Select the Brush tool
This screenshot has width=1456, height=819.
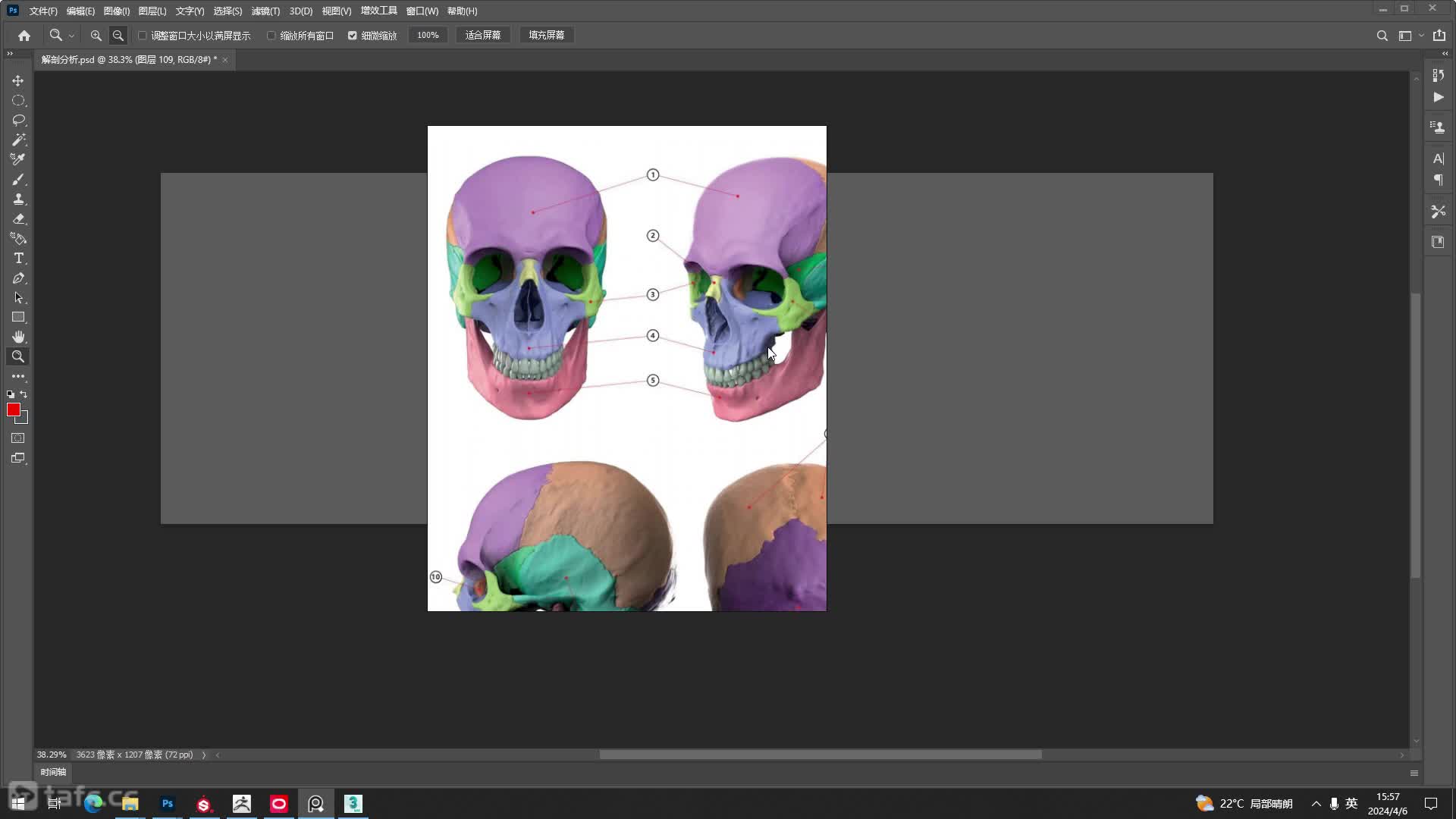click(18, 179)
